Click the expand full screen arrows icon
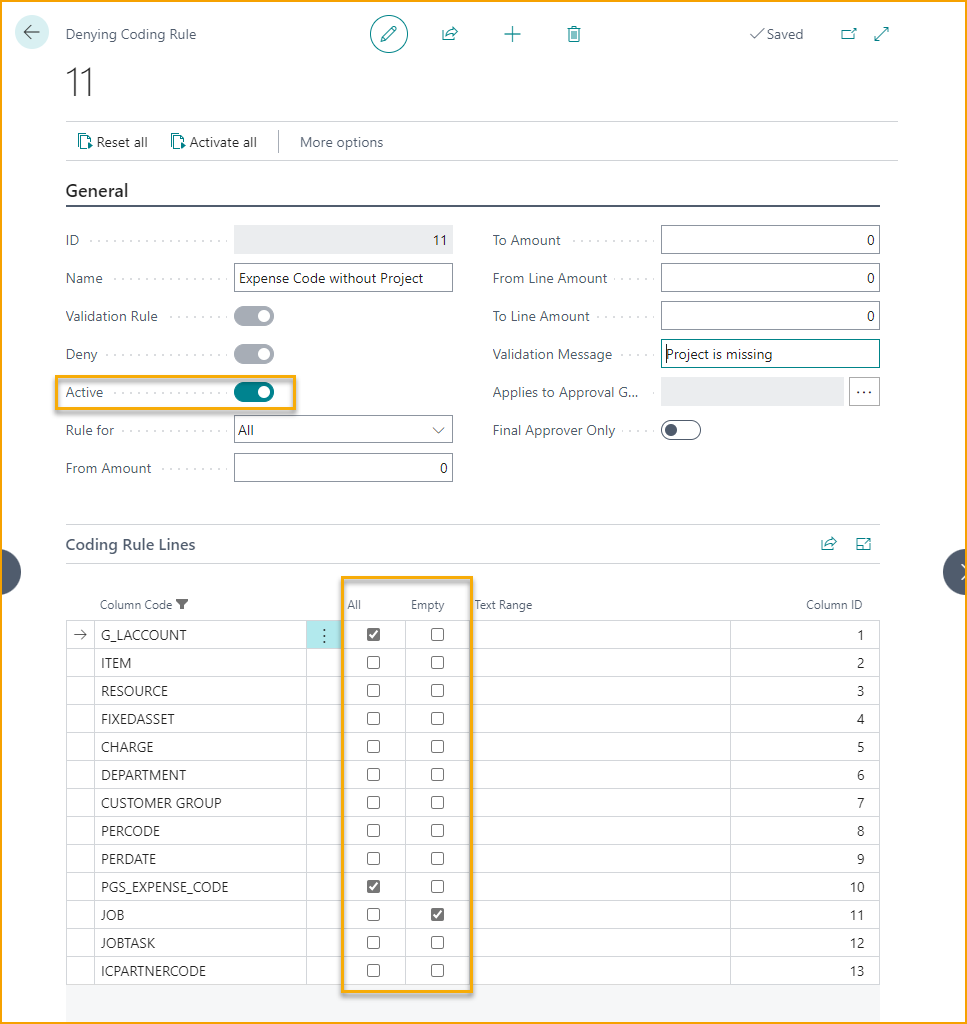Screen dimensions: 967x1024 (x=881, y=34)
